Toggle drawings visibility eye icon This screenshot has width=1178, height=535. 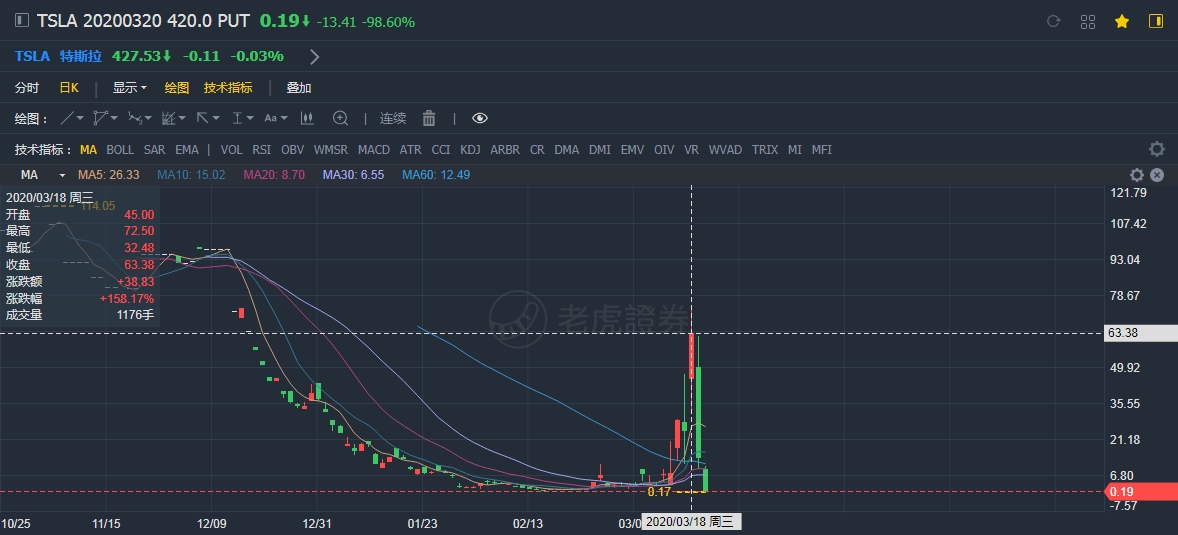pos(480,118)
